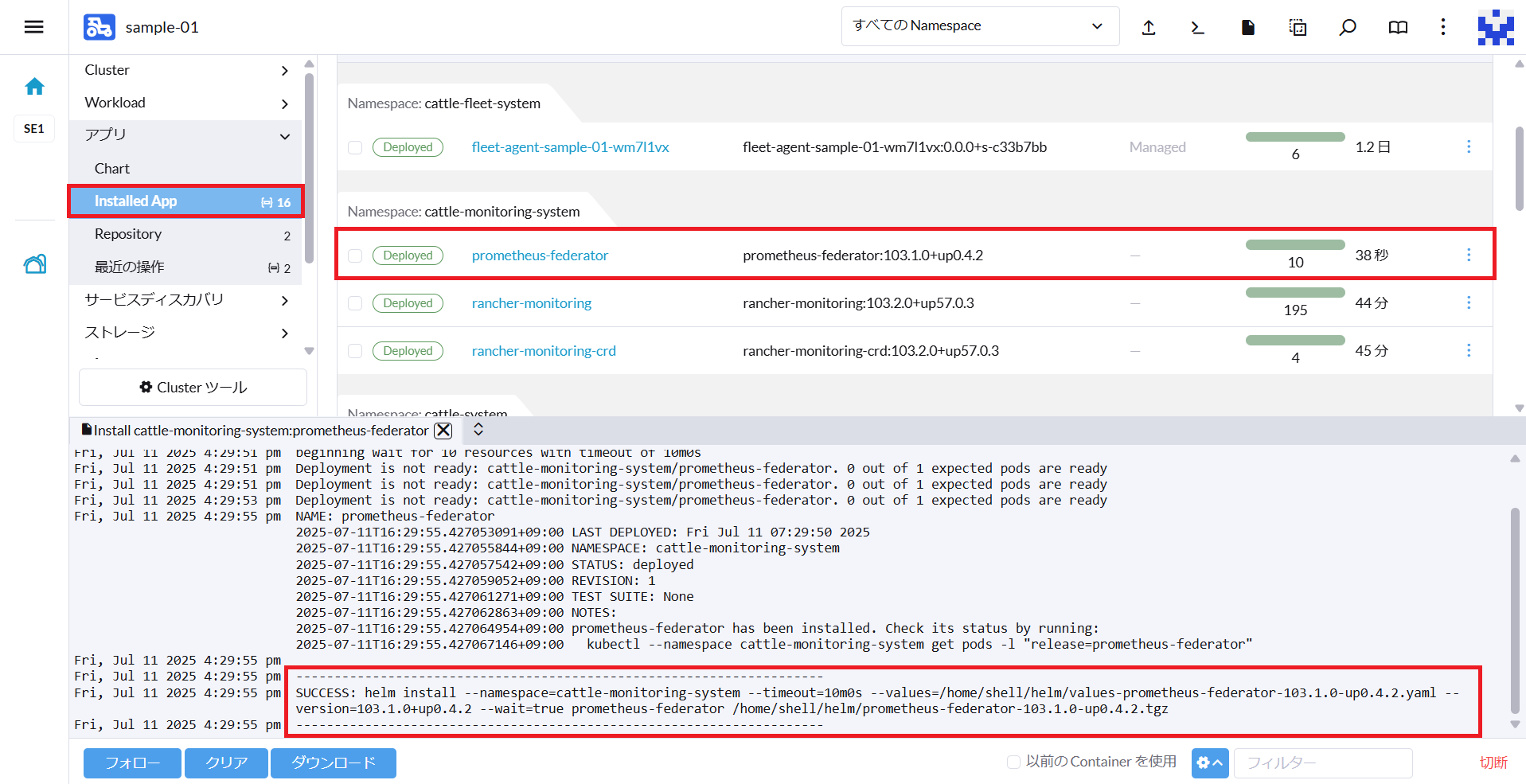
Task: Click the home icon in left rail
Action: (x=34, y=87)
